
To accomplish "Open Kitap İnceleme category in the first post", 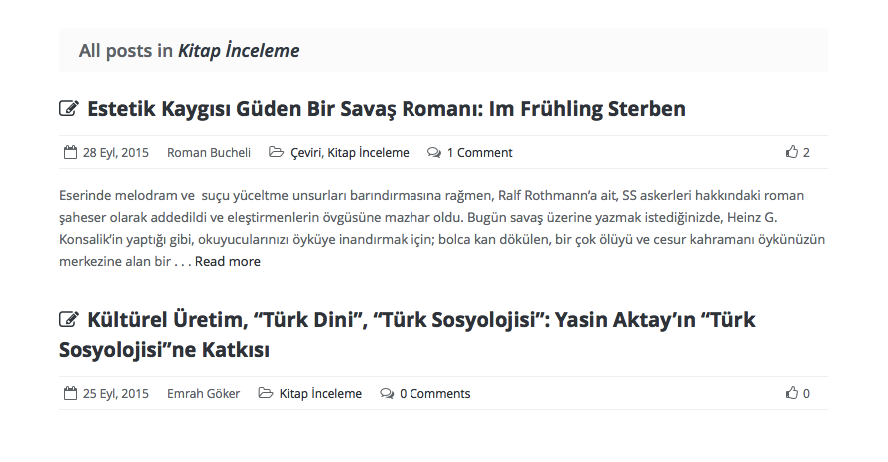I will coord(368,153).
